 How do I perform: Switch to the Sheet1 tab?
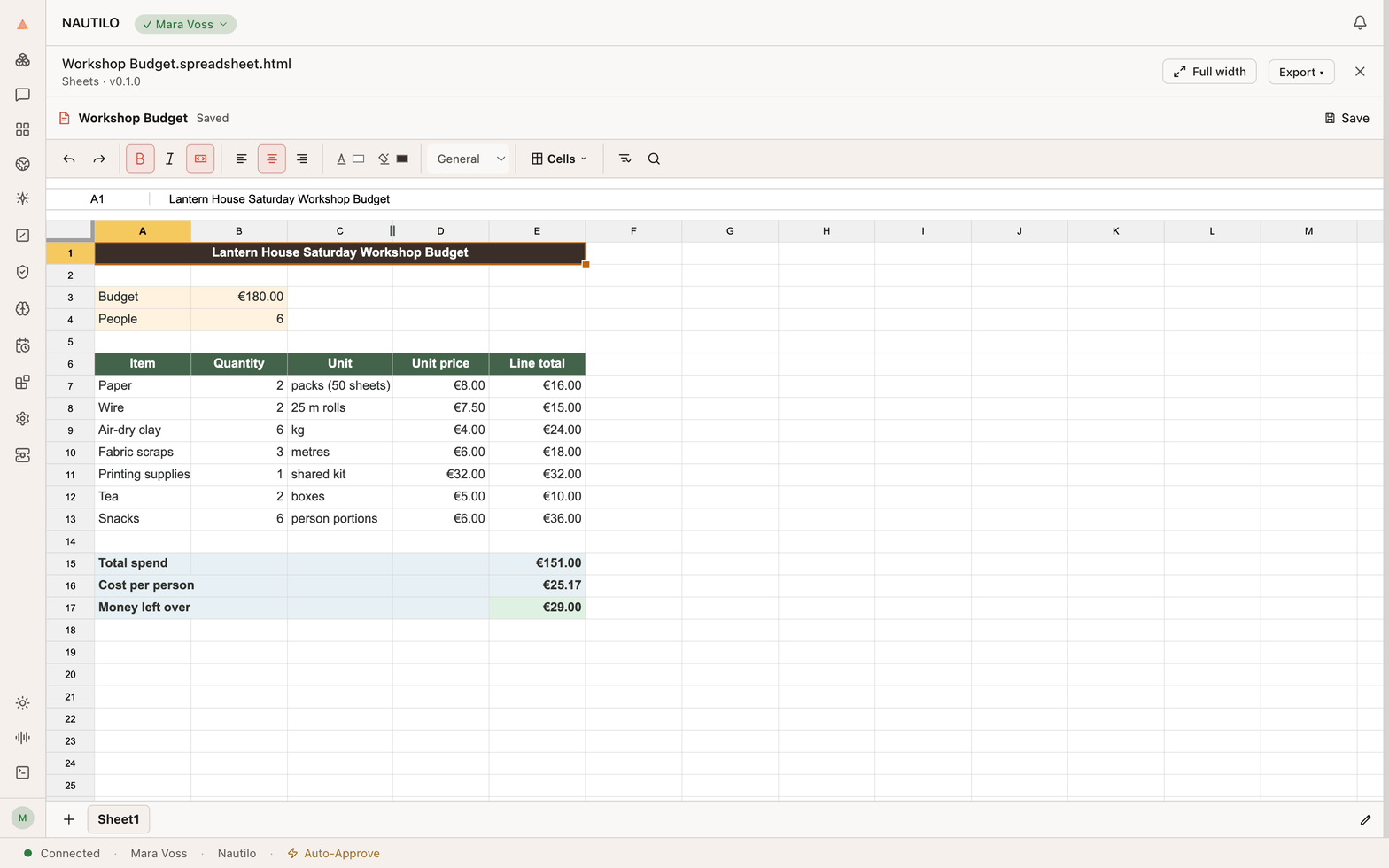119,819
